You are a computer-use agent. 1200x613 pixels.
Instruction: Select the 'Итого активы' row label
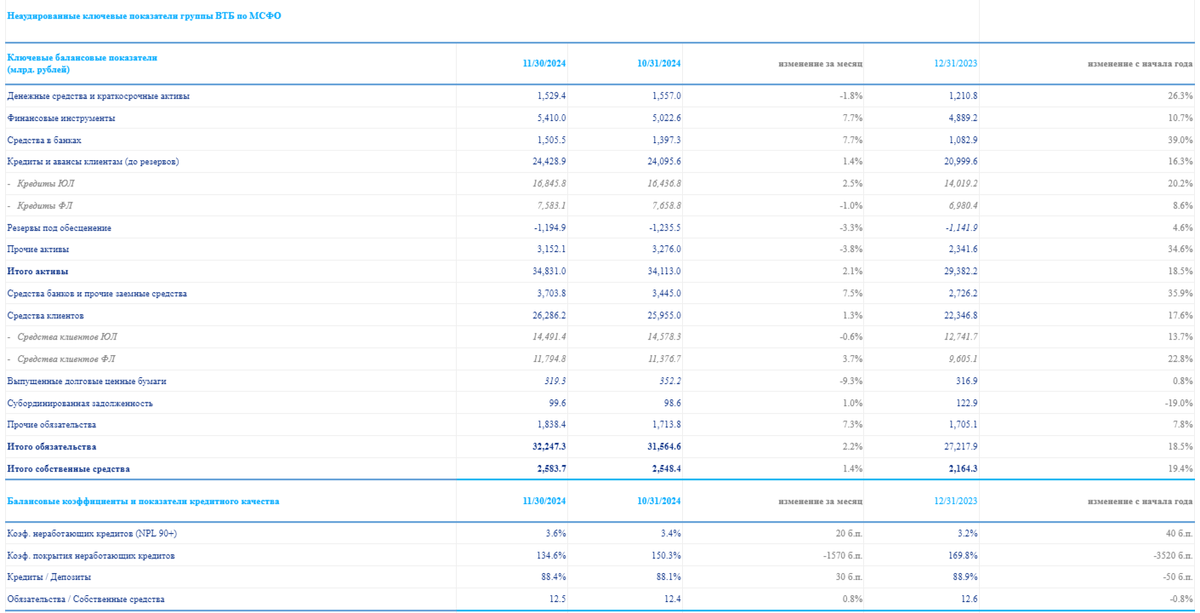[37, 272]
